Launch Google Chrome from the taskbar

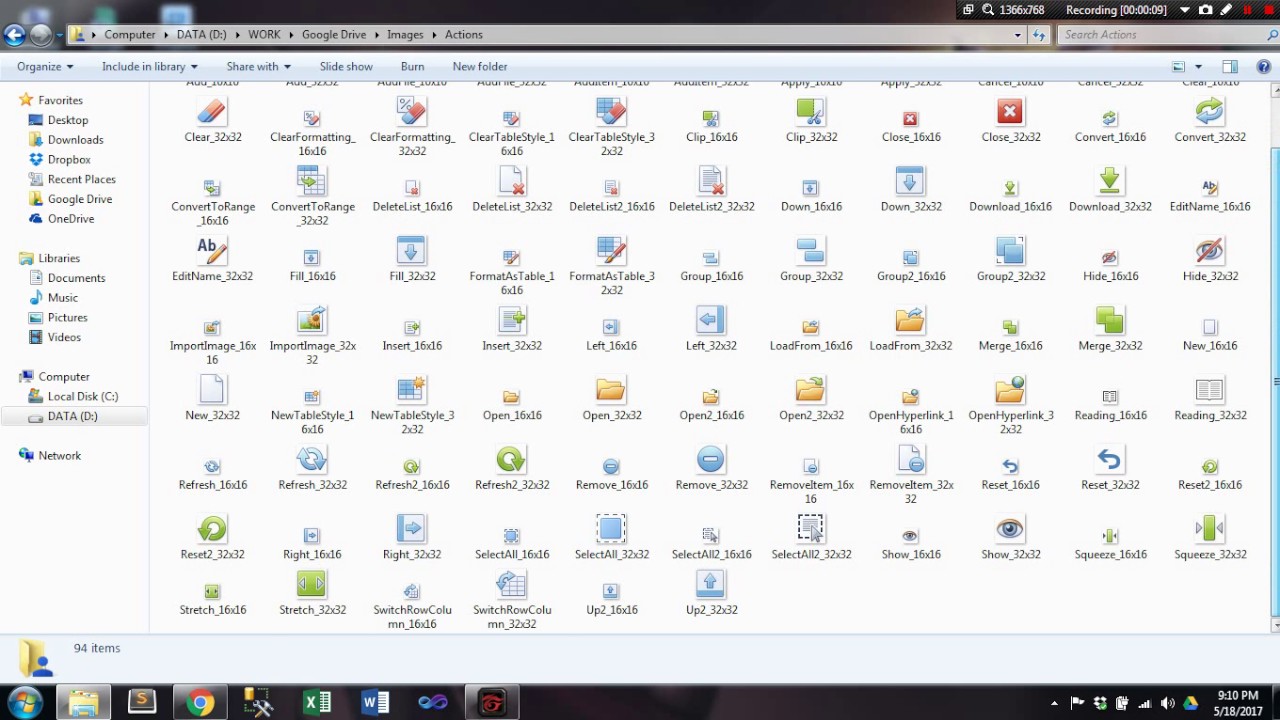200,701
